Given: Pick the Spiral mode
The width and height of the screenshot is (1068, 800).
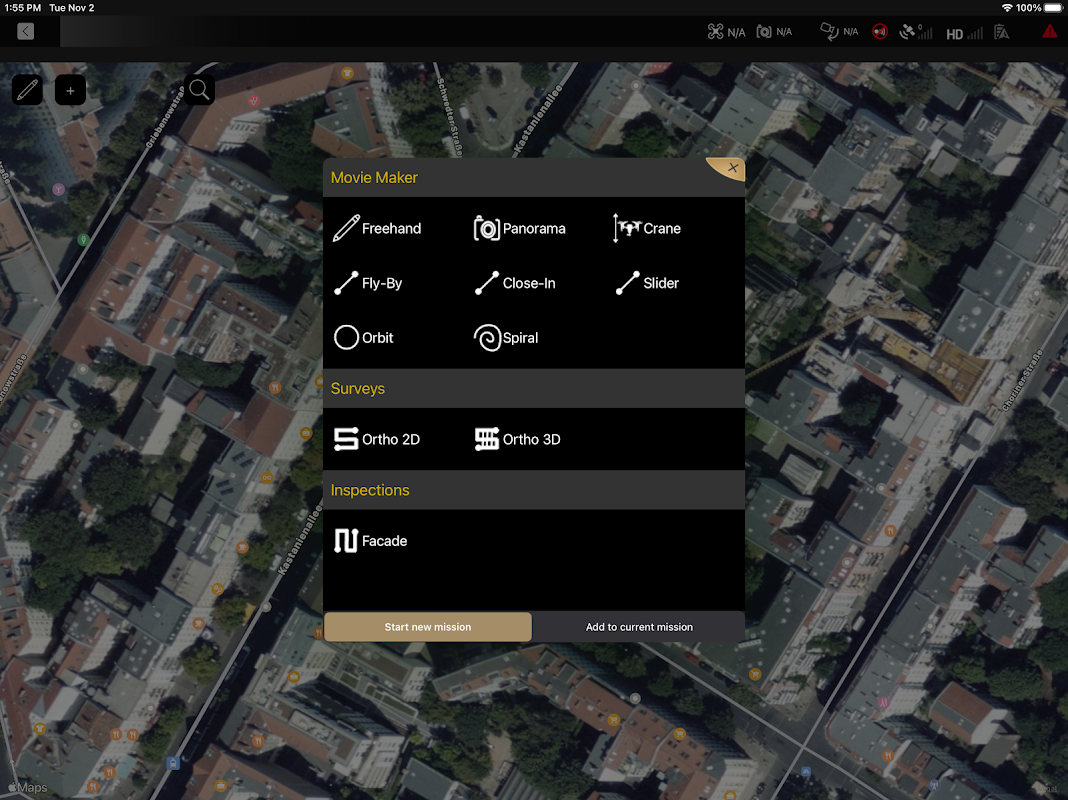Looking at the screenshot, I should (506, 338).
